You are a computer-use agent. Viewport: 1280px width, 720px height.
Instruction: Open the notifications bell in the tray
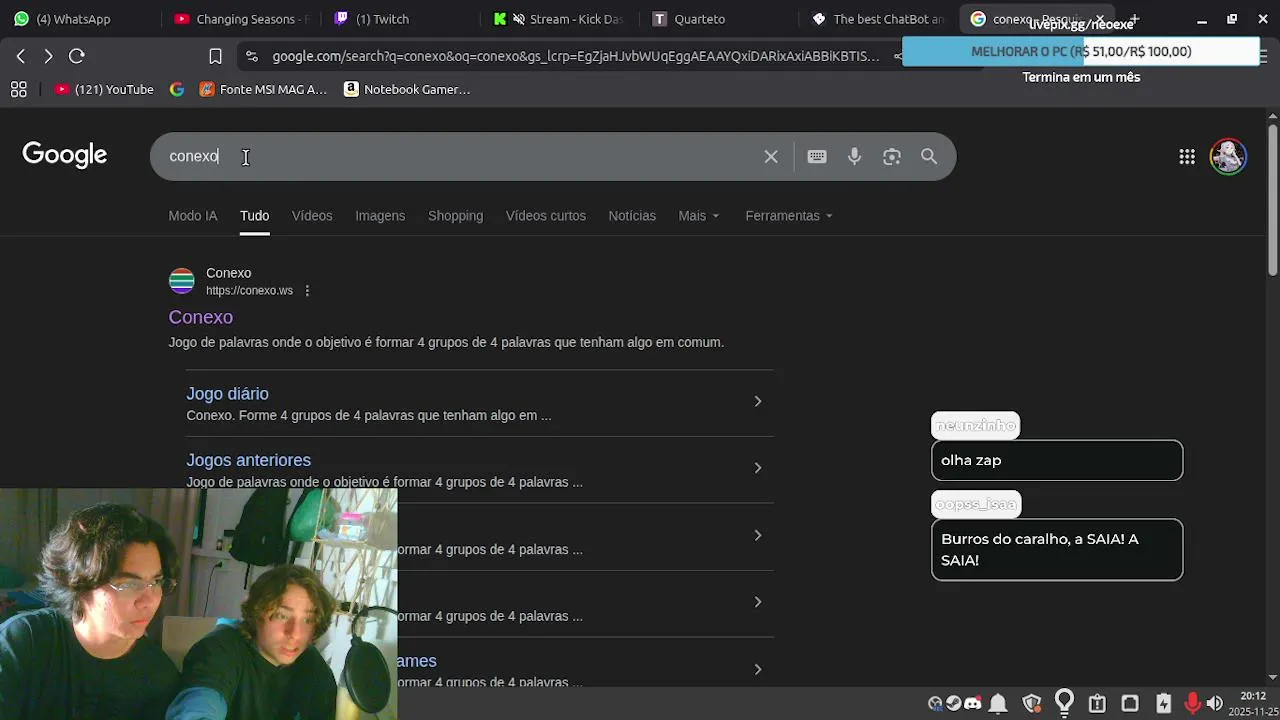(x=998, y=703)
